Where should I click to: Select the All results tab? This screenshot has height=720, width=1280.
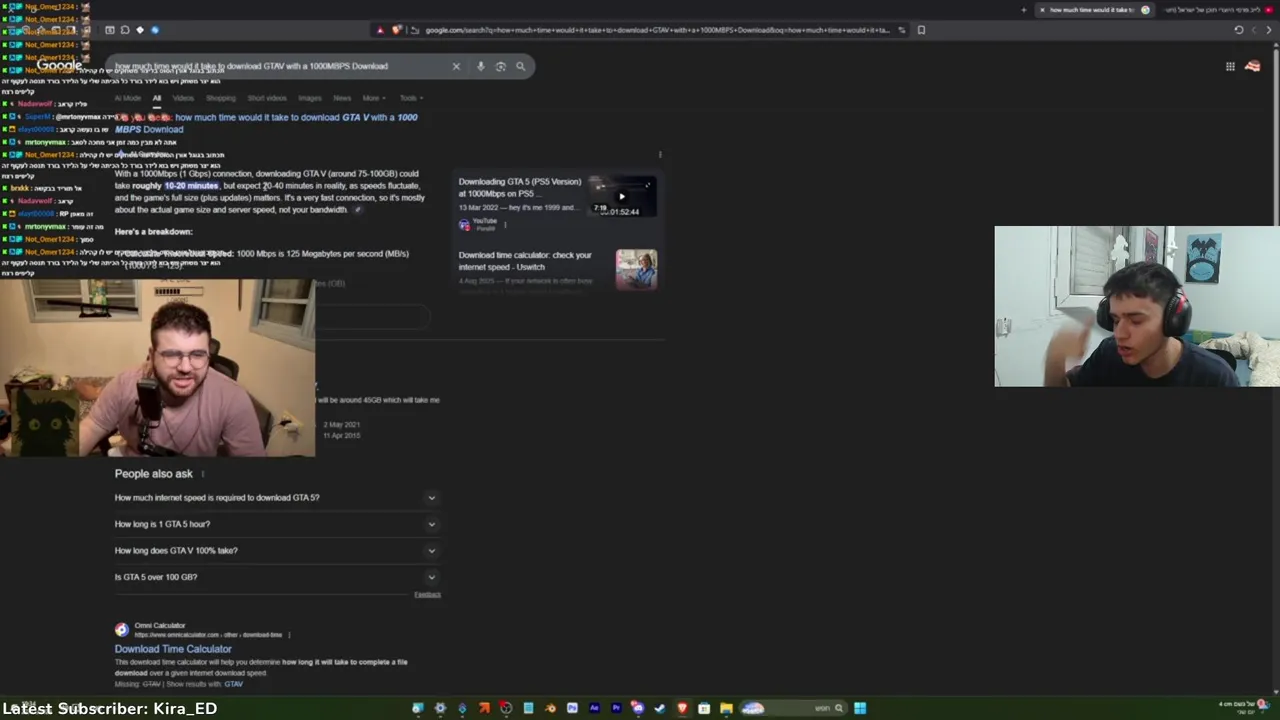coord(157,98)
